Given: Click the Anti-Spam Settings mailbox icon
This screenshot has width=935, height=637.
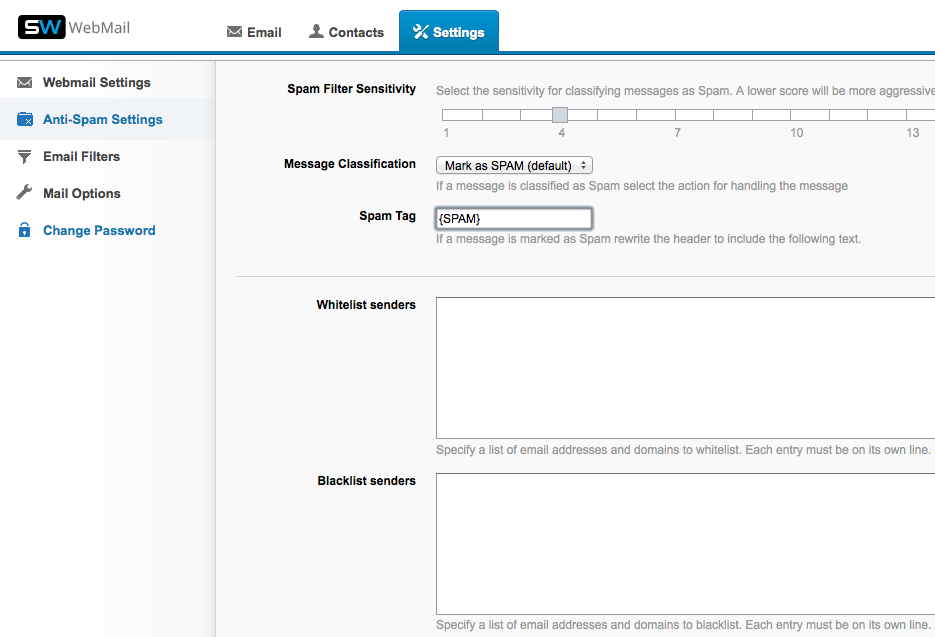Looking at the screenshot, I should [25, 120].
